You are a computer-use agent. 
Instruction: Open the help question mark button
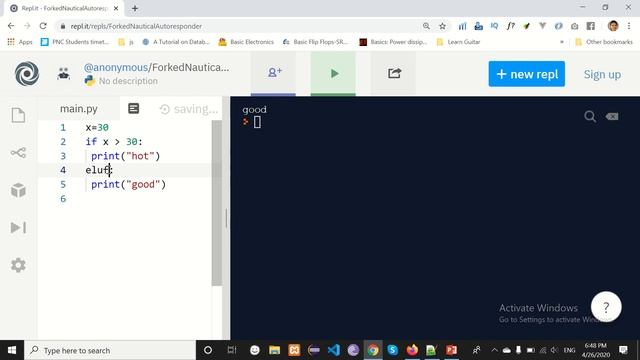pos(606,307)
